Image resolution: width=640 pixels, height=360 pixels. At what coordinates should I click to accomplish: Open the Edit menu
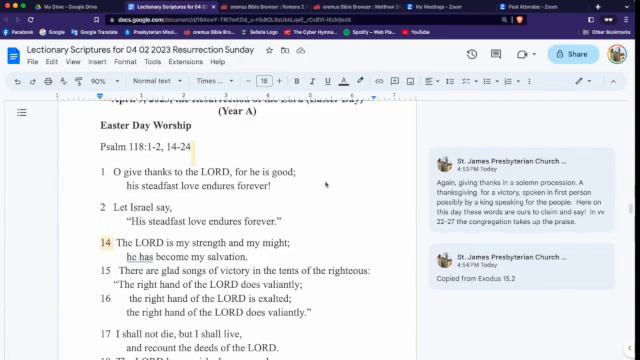click(x=51, y=62)
